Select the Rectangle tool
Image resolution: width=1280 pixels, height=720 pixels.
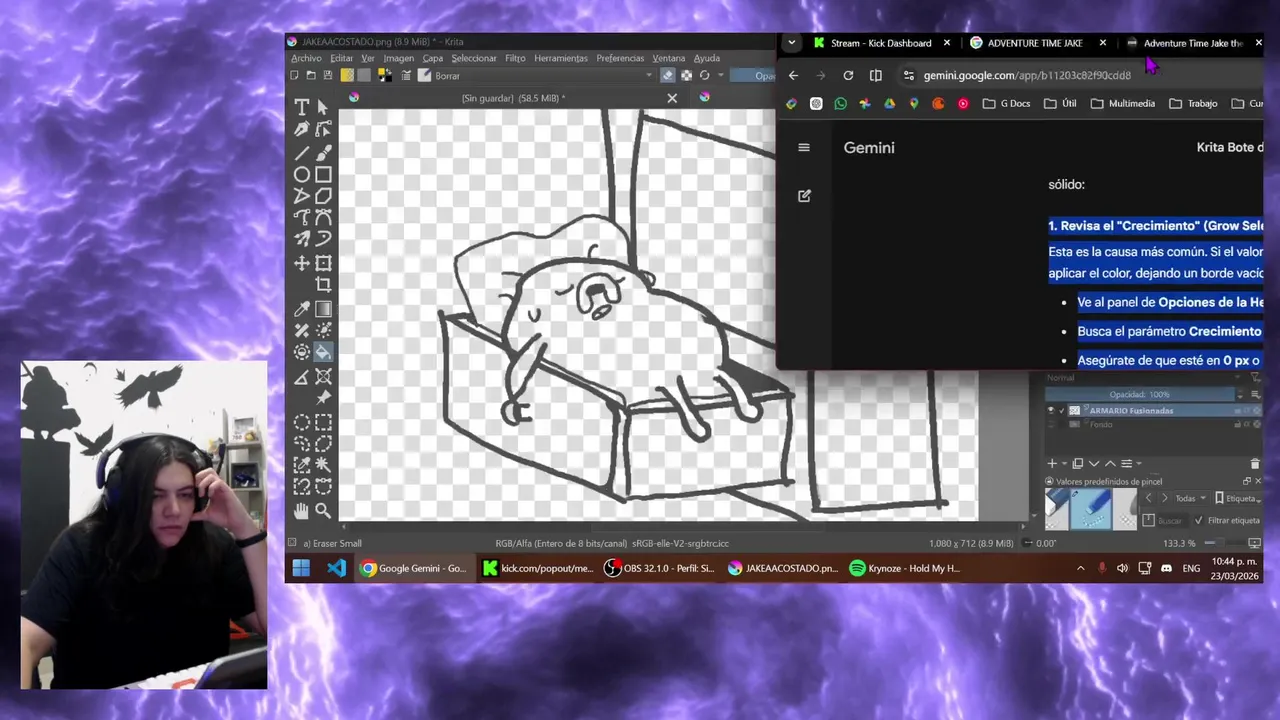pyautogui.click(x=323, y=175)
